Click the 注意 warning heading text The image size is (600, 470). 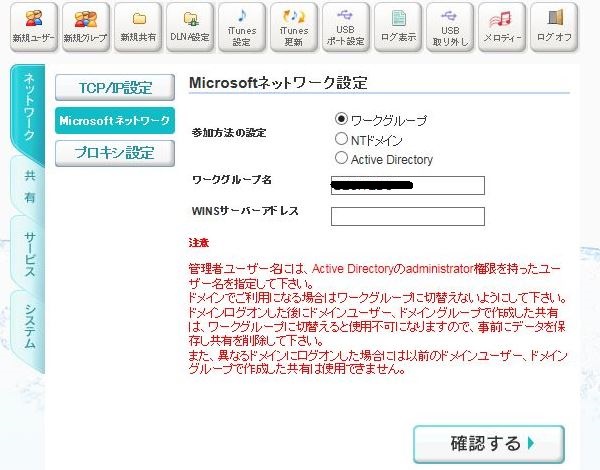199,243
